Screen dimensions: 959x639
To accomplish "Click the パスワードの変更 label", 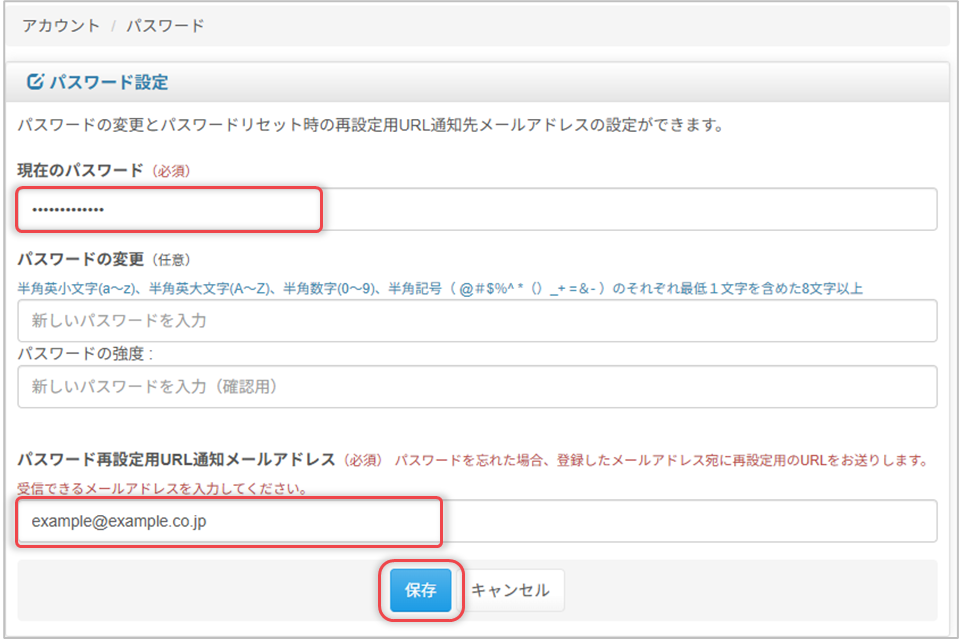I will (80, 259).
